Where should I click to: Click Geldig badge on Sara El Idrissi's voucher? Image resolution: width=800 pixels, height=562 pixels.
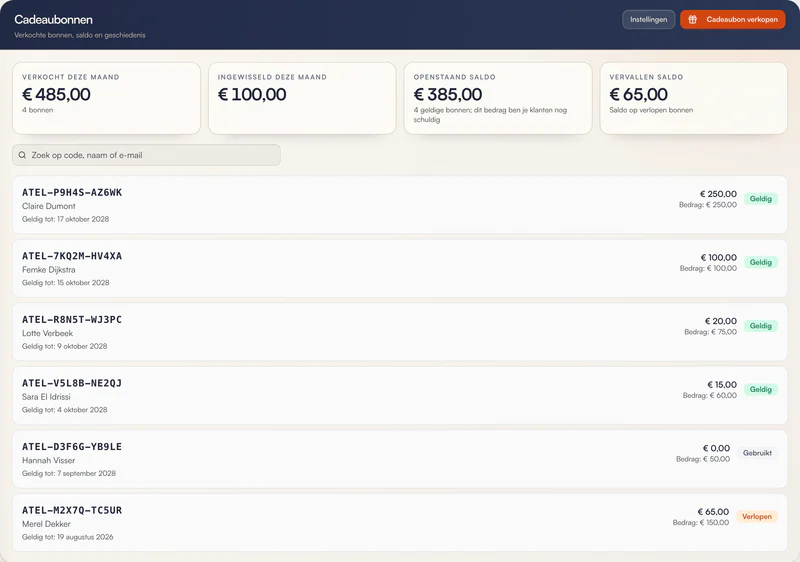(x=761, y=390)
